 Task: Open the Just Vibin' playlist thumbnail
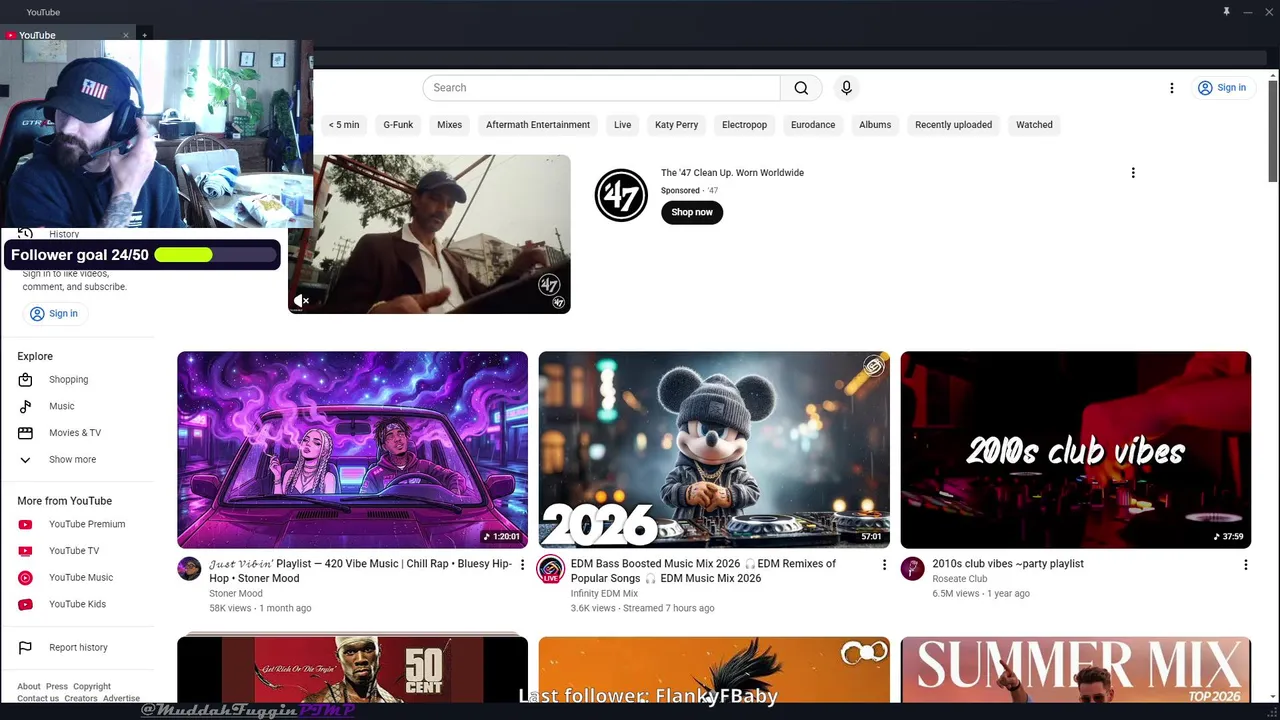(x=352, y=450)
